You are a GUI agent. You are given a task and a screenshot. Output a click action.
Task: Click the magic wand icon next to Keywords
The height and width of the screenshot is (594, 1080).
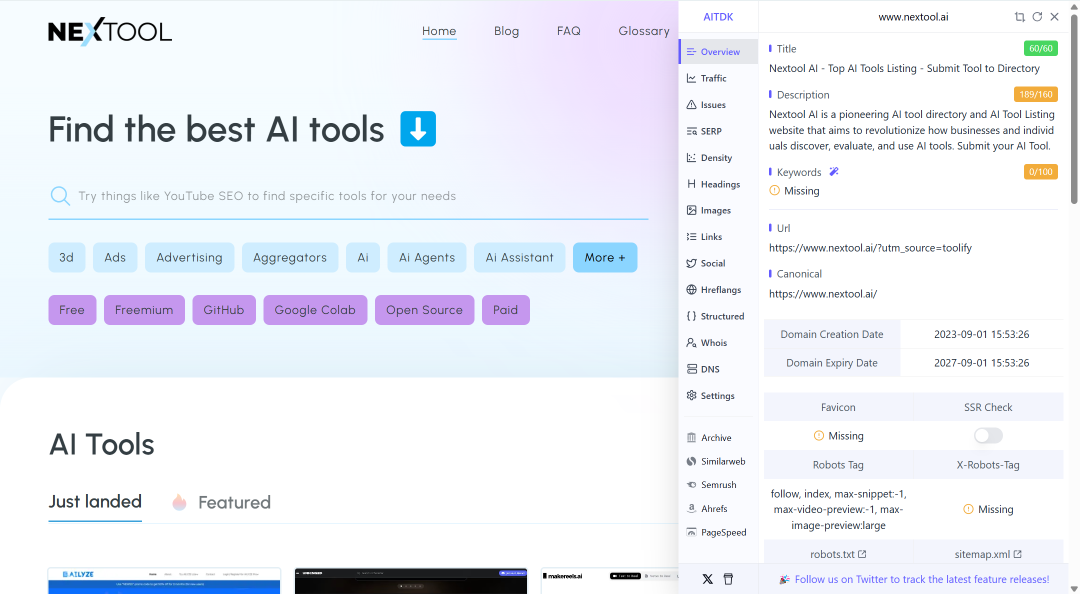tap(833, 172)
